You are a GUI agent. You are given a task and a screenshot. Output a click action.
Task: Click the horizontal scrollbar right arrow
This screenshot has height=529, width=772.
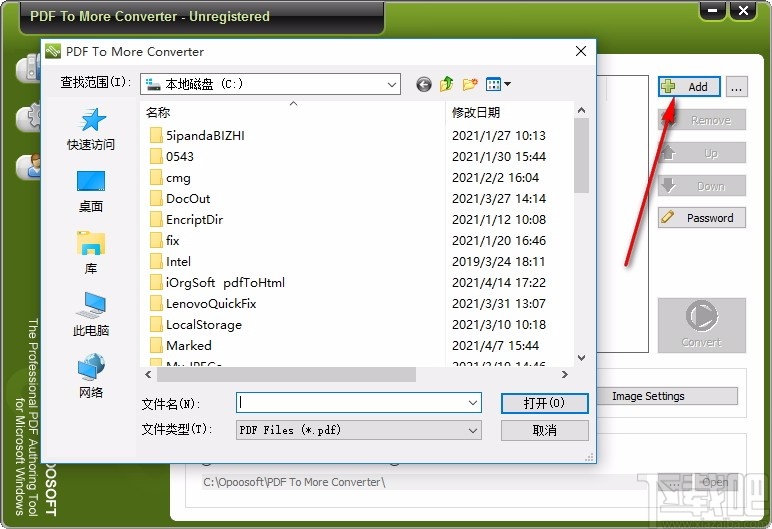[x=565, y=374]
